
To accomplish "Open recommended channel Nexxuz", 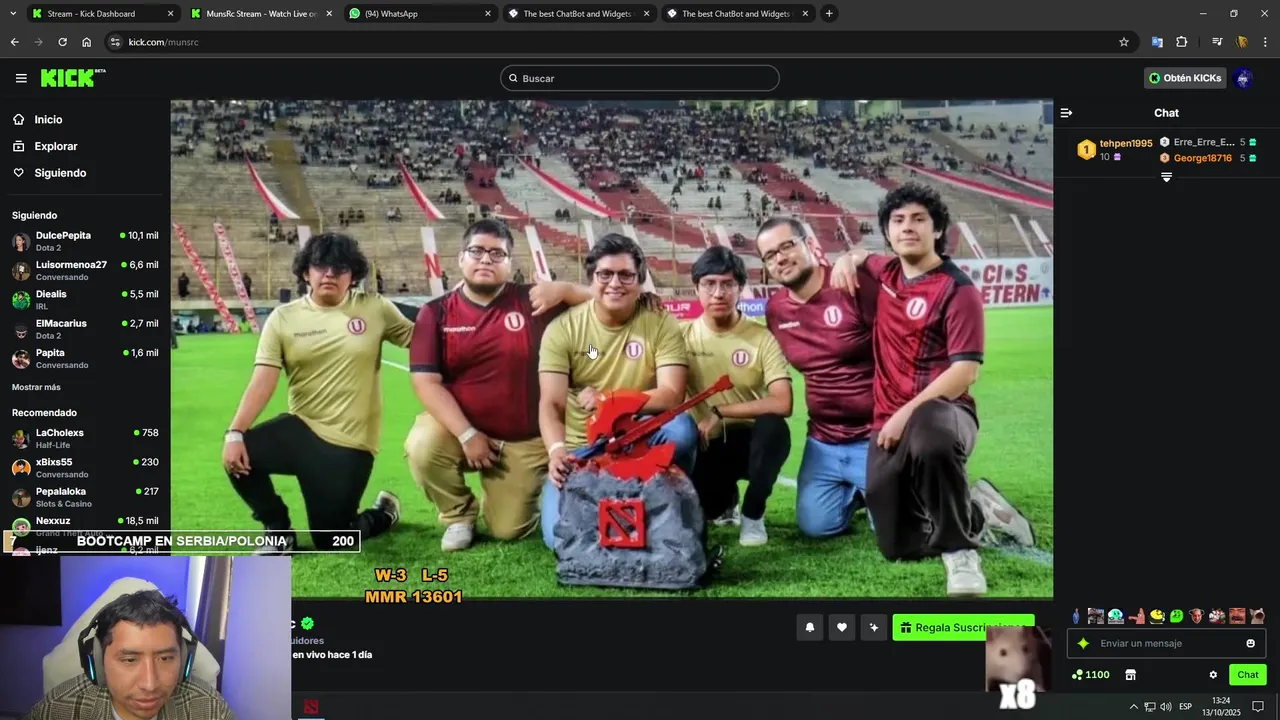I will tap(85, 524).
